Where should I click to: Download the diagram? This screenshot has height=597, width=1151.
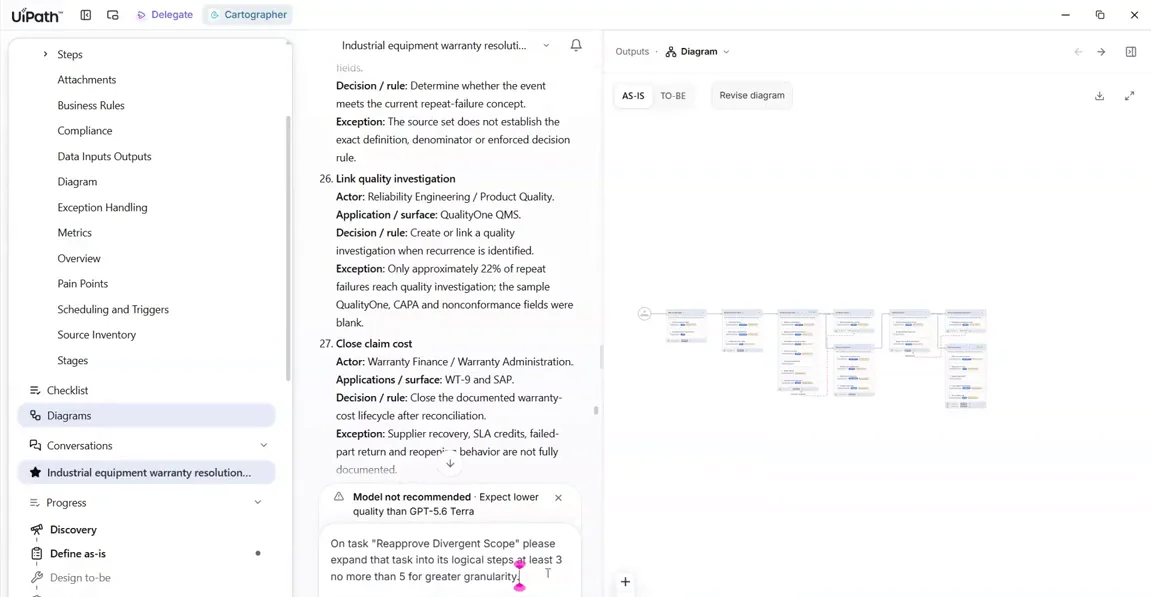[1100, 96]
